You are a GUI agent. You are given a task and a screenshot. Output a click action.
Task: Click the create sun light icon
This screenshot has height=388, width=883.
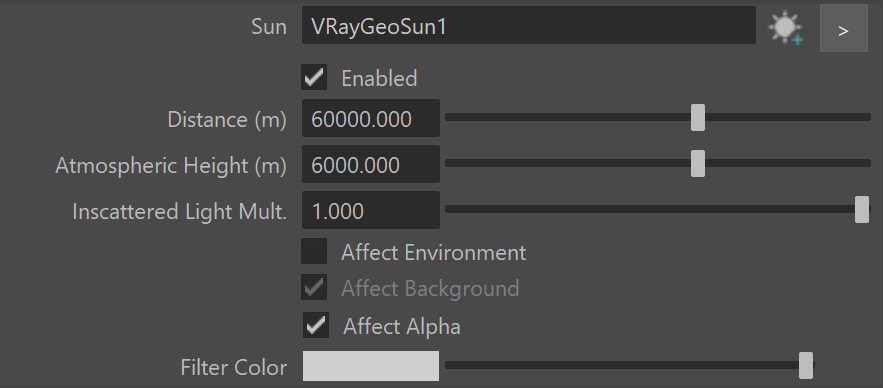tap(786, 29)
